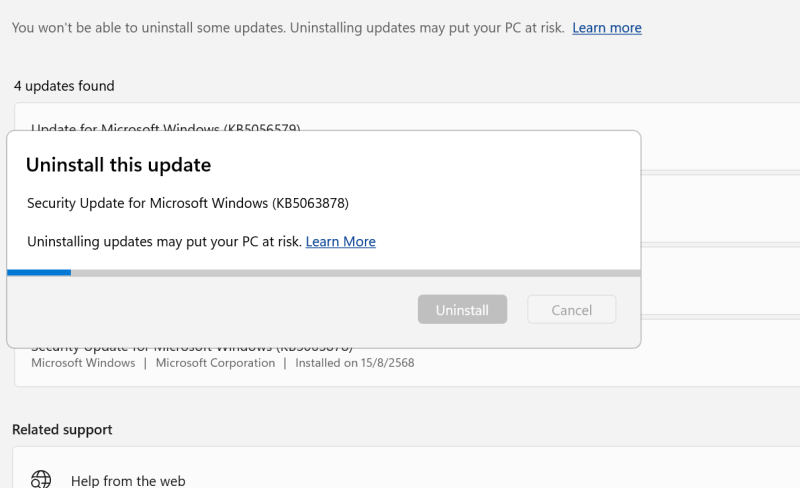
Task: Click the Related support heading
Action: (62, 430)
